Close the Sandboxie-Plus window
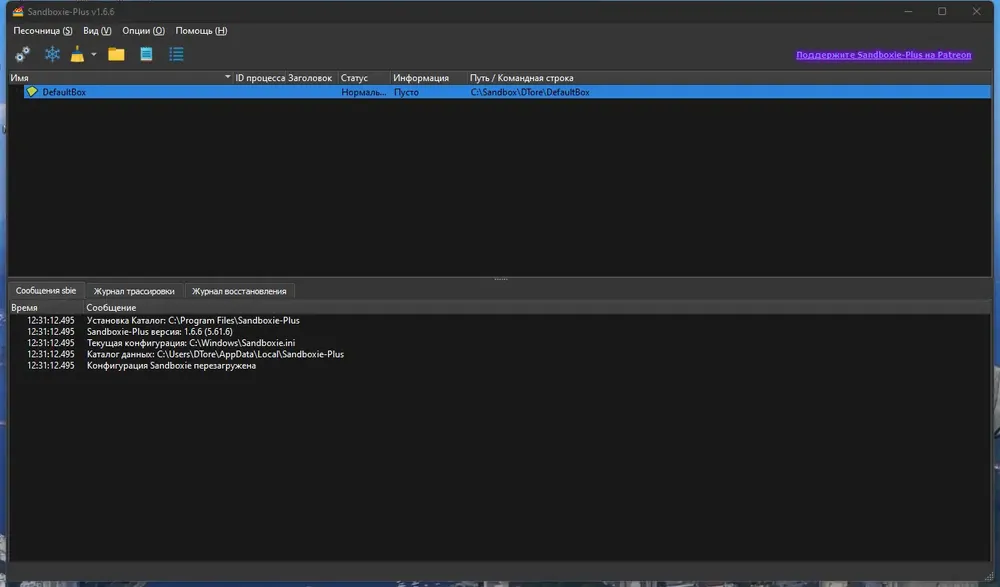 976,11
